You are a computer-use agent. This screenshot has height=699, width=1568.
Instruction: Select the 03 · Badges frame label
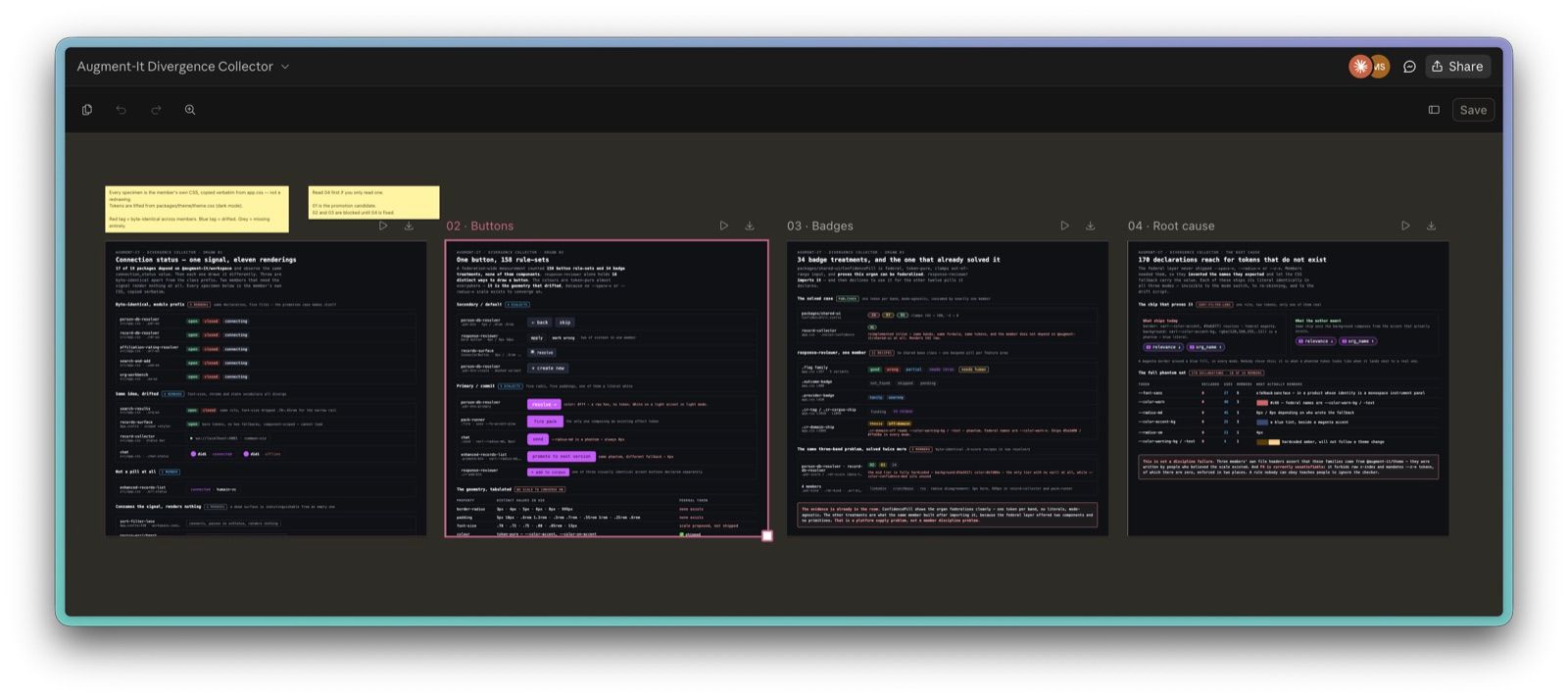coord(819,225)
